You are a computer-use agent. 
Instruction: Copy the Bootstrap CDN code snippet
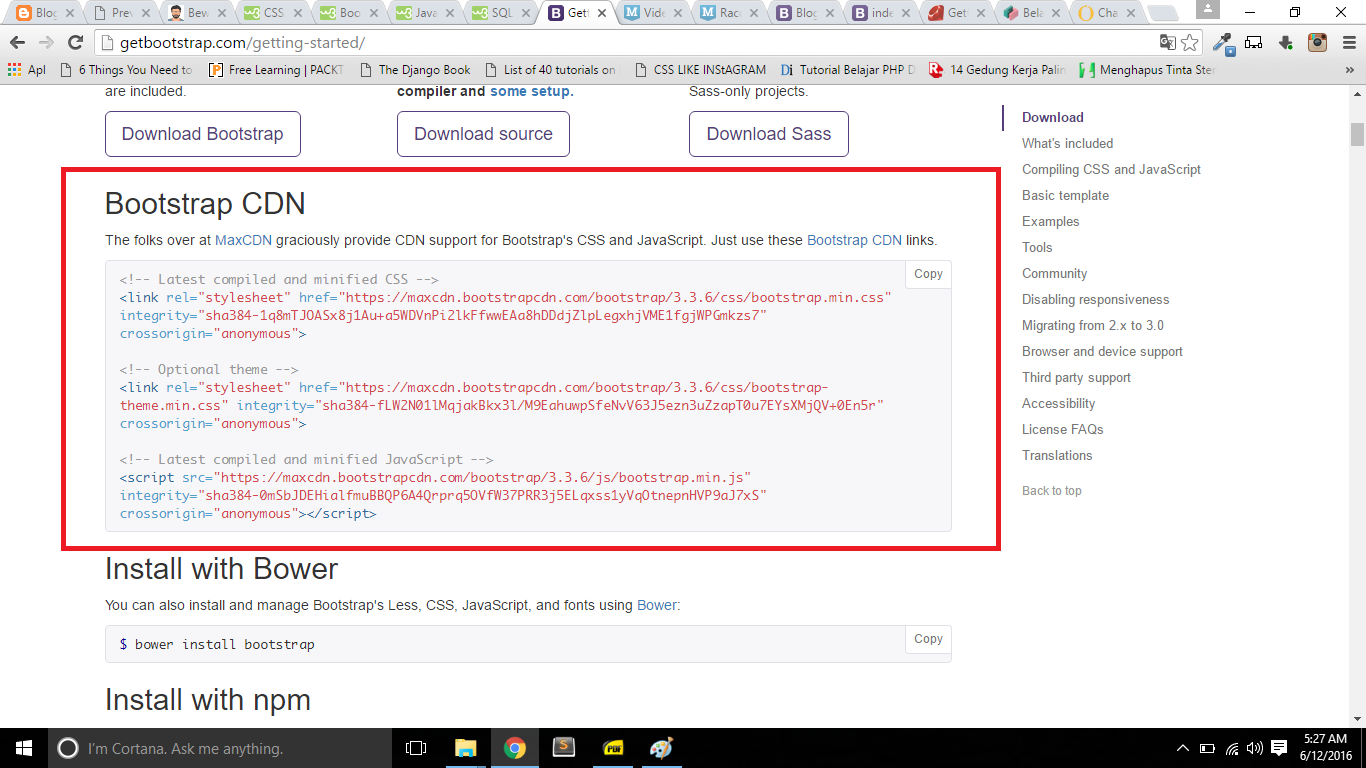(927, 274)
